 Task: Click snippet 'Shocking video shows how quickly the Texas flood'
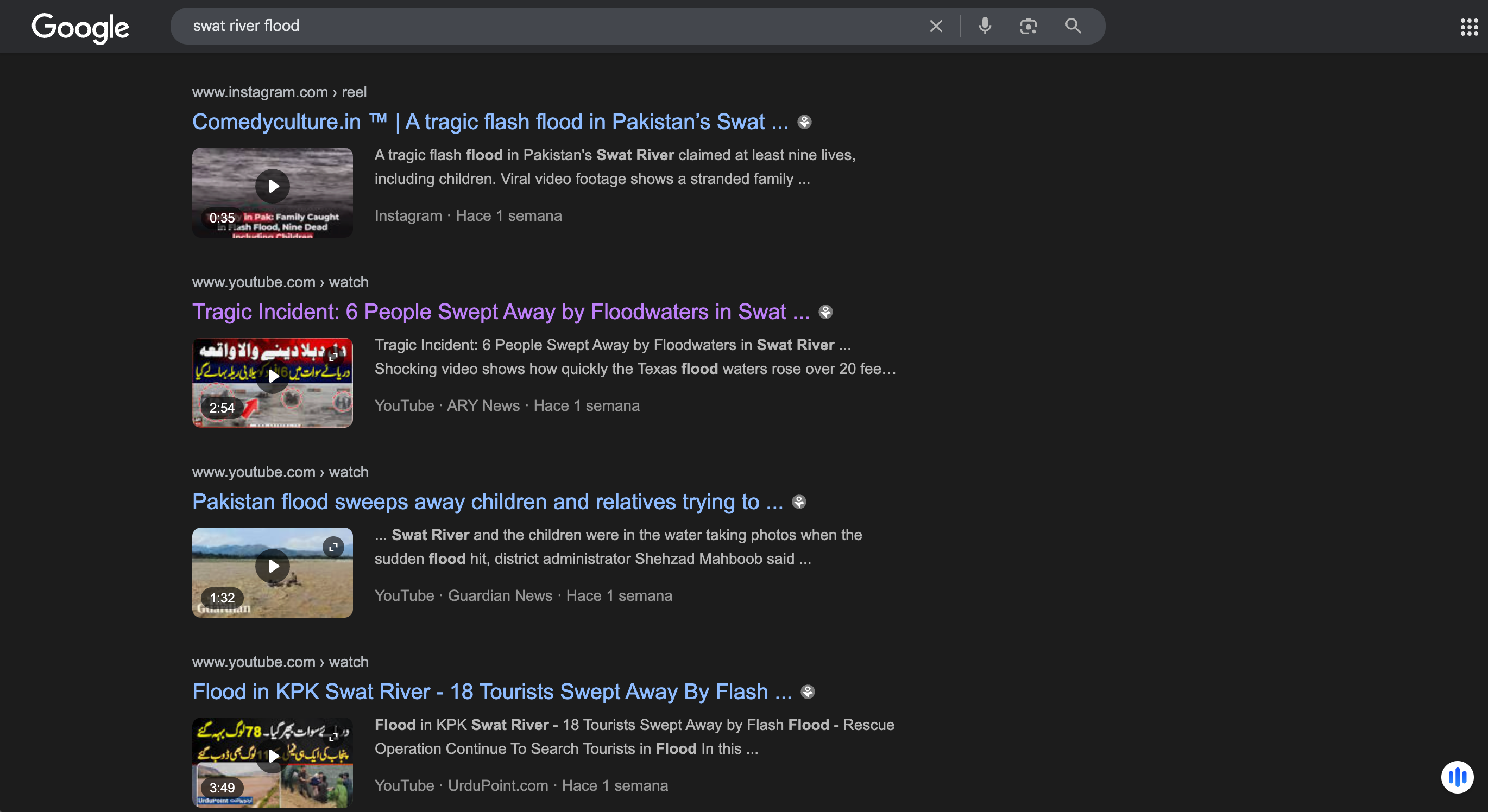point(546,369)
